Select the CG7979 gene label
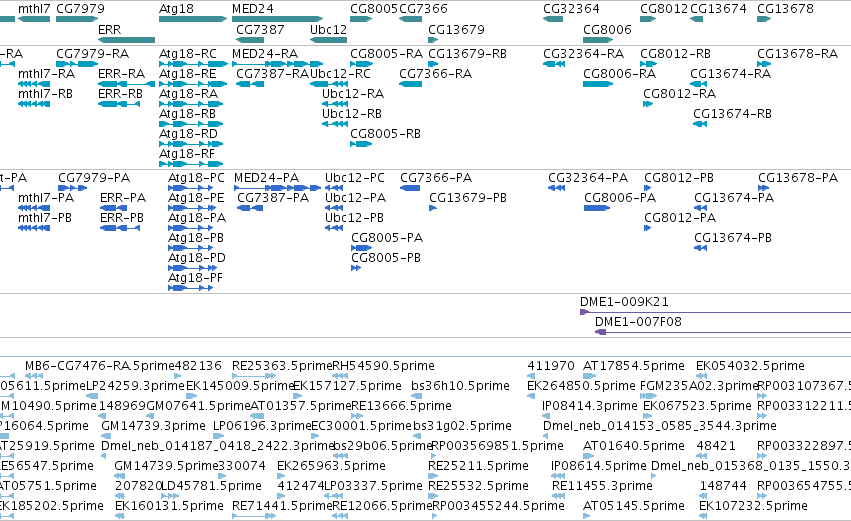This screenshot has width=851, height=521. pyautogui.click(x=80, y=9)
